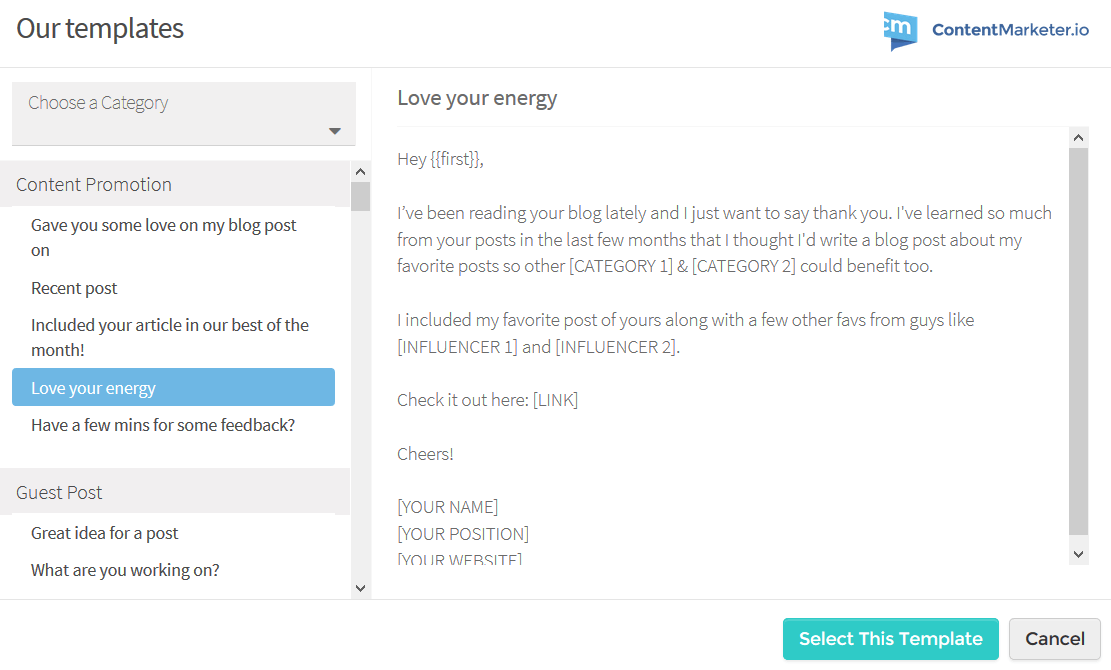Select the Love your energy template
This screenshot has width=1111, height=670.
174,387
